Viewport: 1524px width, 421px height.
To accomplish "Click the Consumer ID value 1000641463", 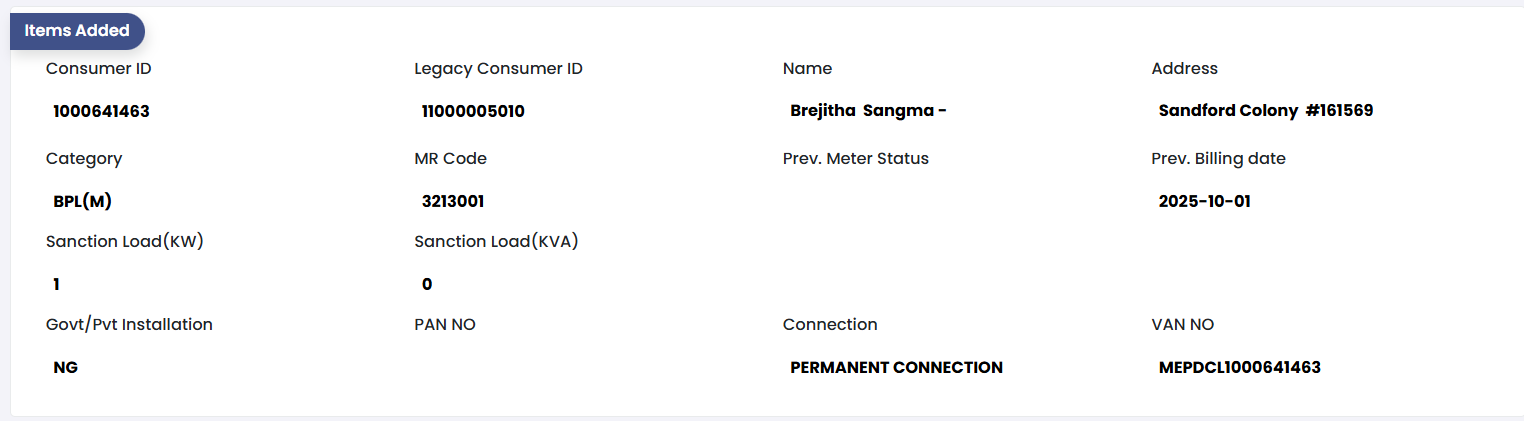I will (101, 111).
